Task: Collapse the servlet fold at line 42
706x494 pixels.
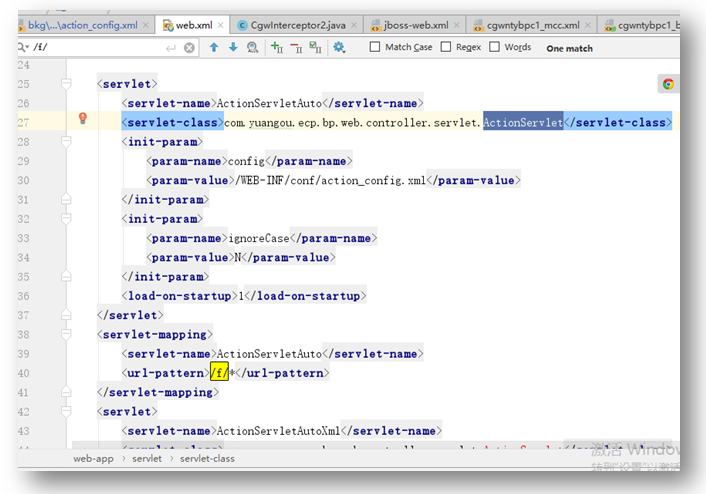Action: (x=66, y=411)
